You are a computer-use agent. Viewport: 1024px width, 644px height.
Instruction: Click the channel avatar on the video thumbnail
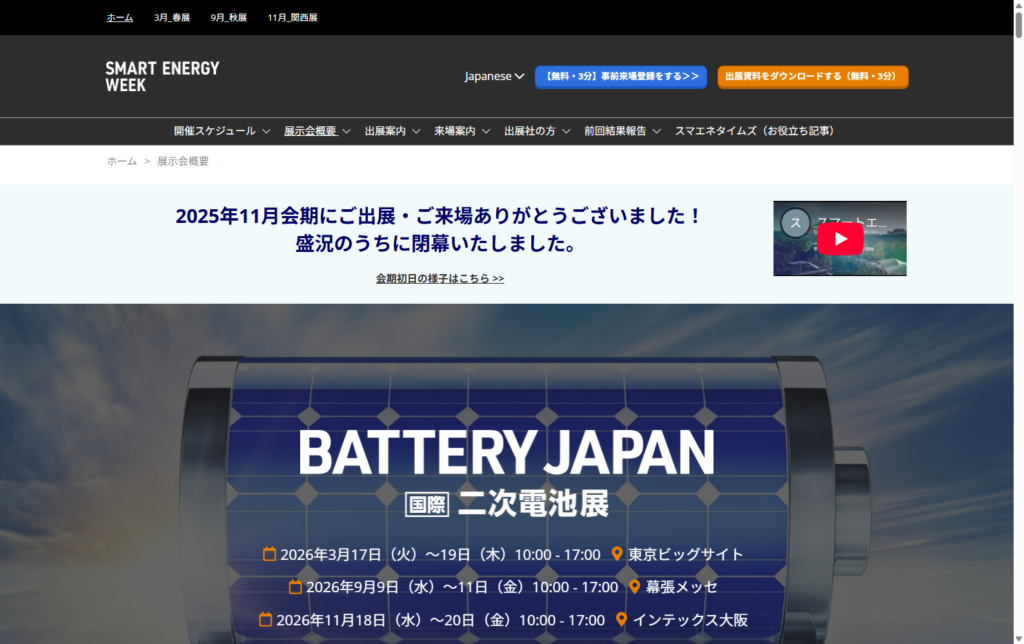click(x=795, y=222)
